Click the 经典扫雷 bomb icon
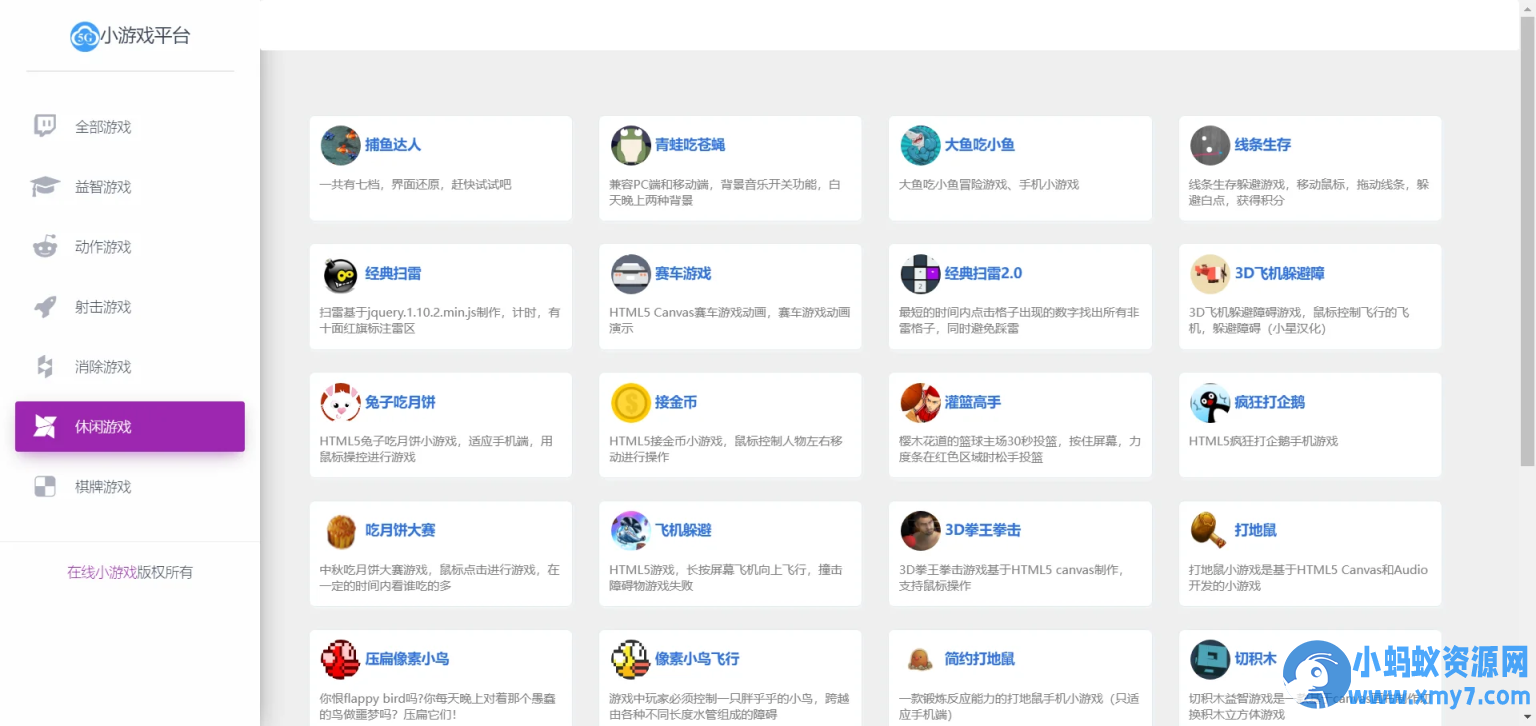 pyautogui.click(x=340, y=274)
